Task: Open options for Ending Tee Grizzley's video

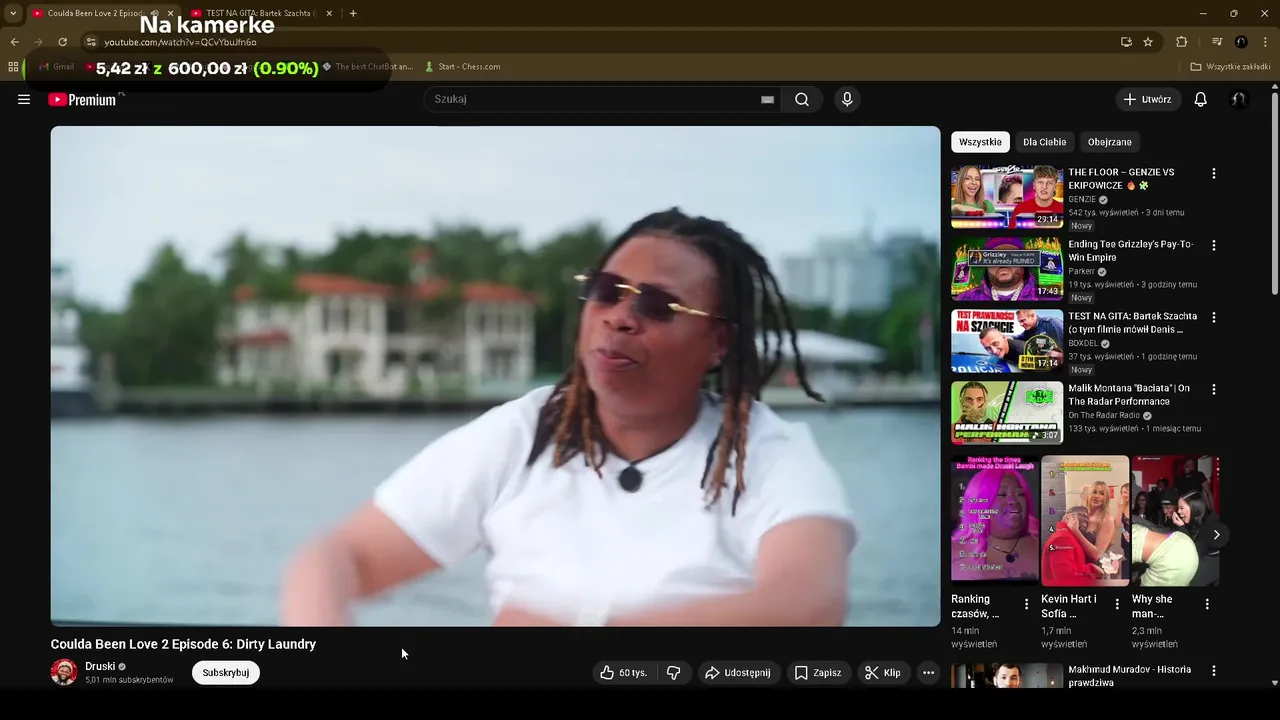Action: tap(1214, 245)
